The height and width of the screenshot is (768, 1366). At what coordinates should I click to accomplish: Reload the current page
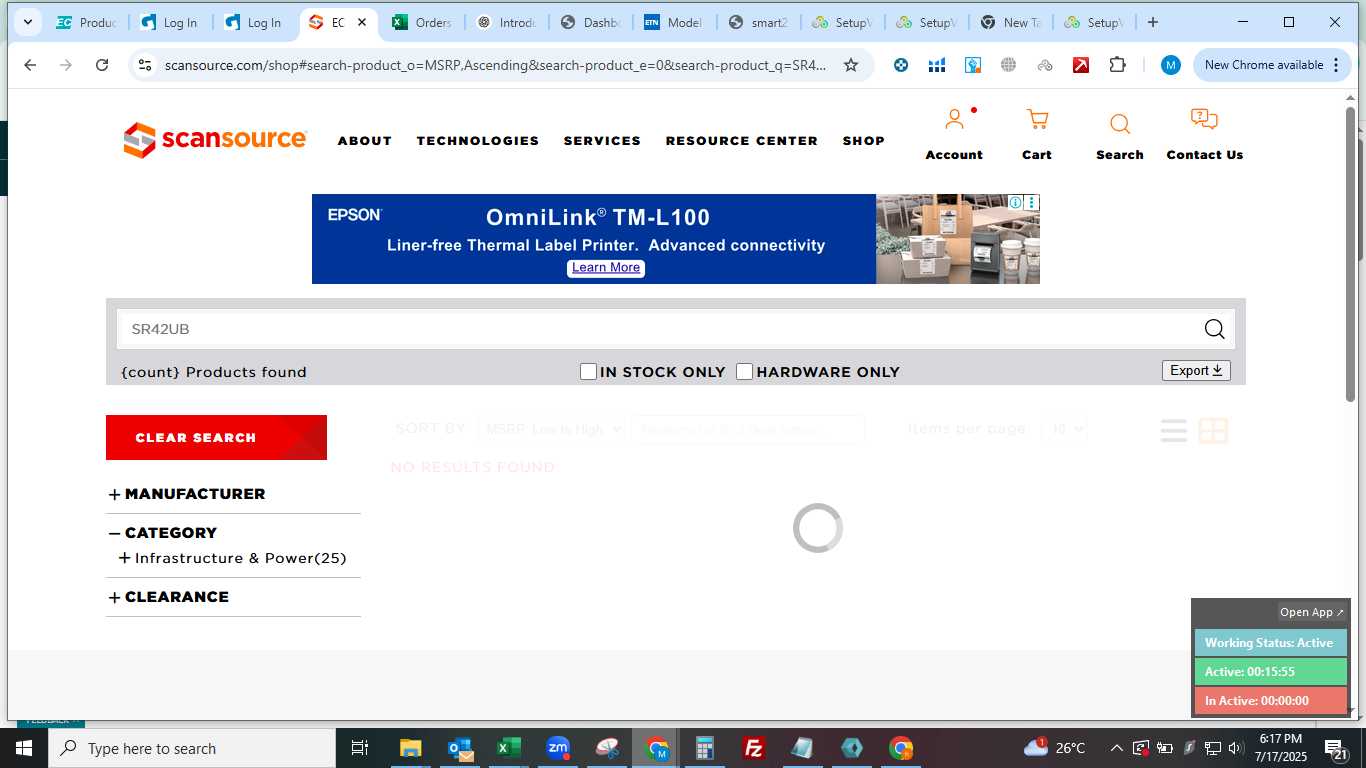point(102,65)
